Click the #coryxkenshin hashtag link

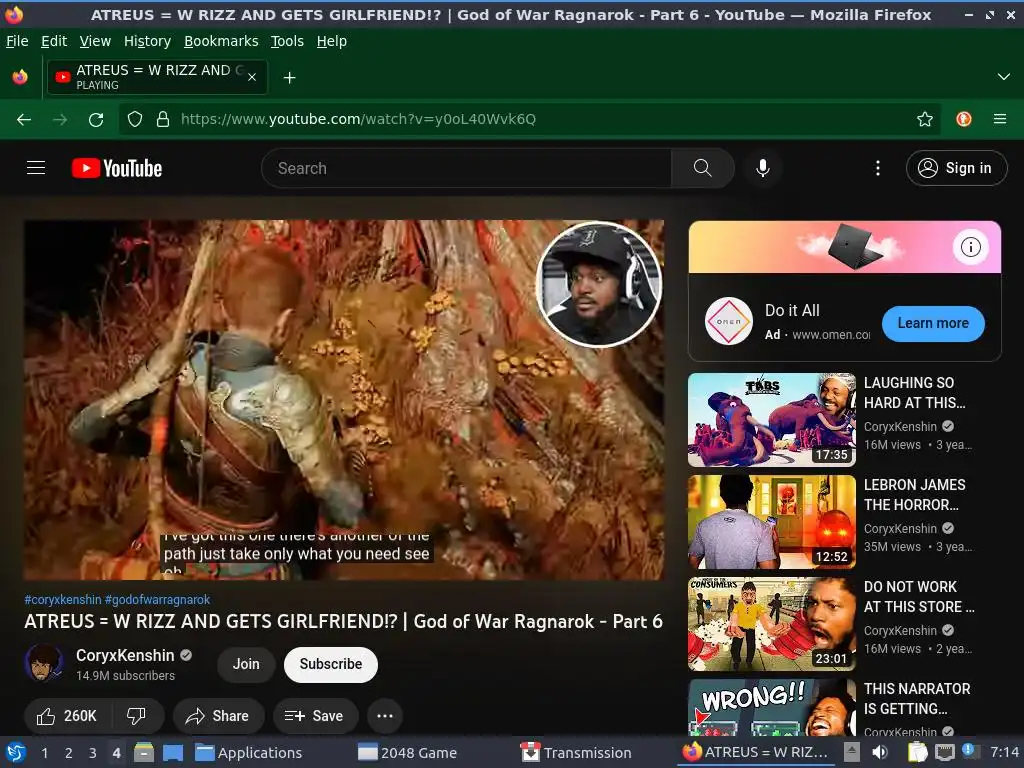[x=63, y=600]
